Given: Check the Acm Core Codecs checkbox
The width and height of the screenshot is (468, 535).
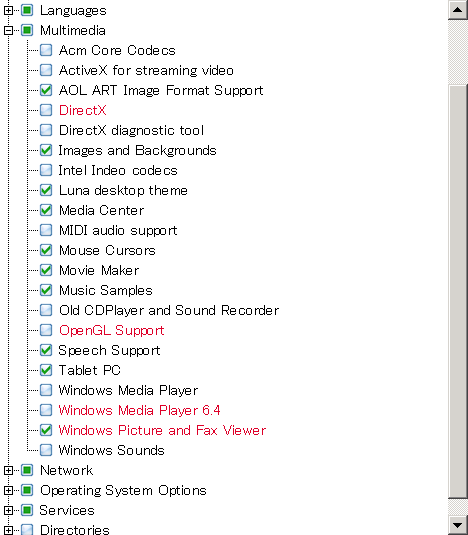Looking at the screenshot, I should point(46,50).
